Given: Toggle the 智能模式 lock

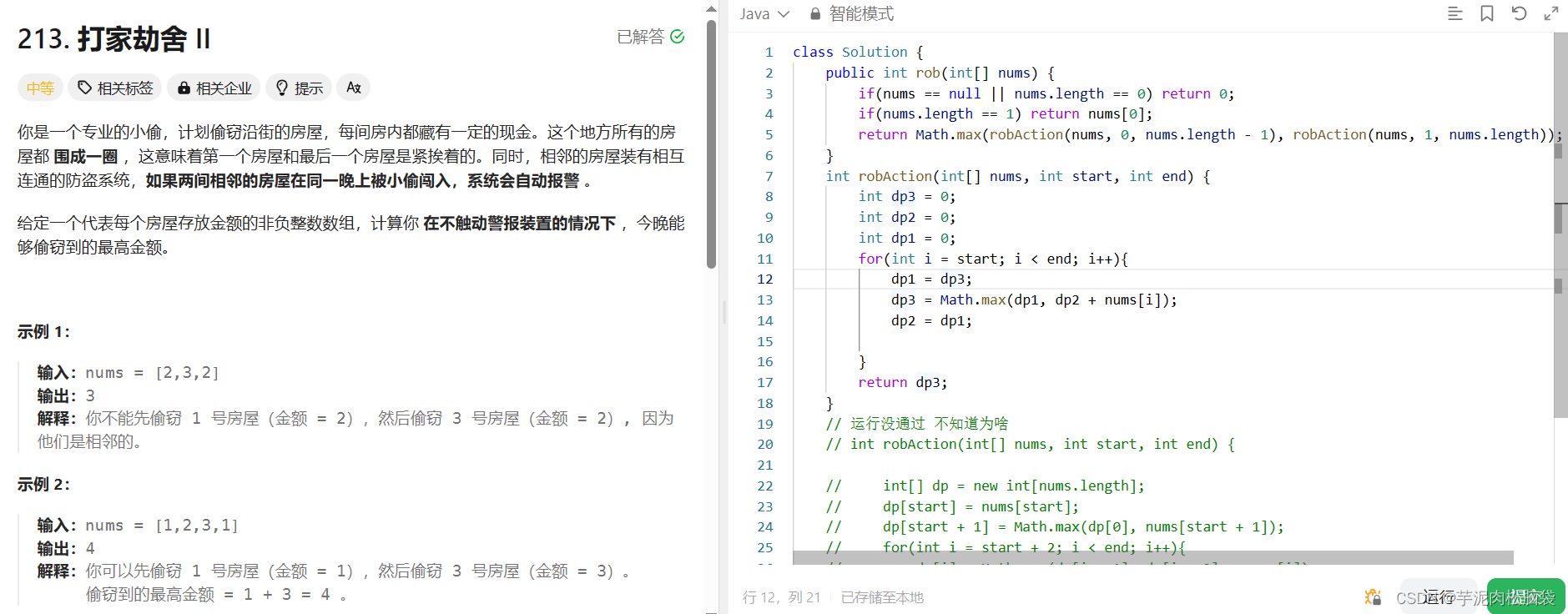Looking at the screenshot, I should pos(851,14).
